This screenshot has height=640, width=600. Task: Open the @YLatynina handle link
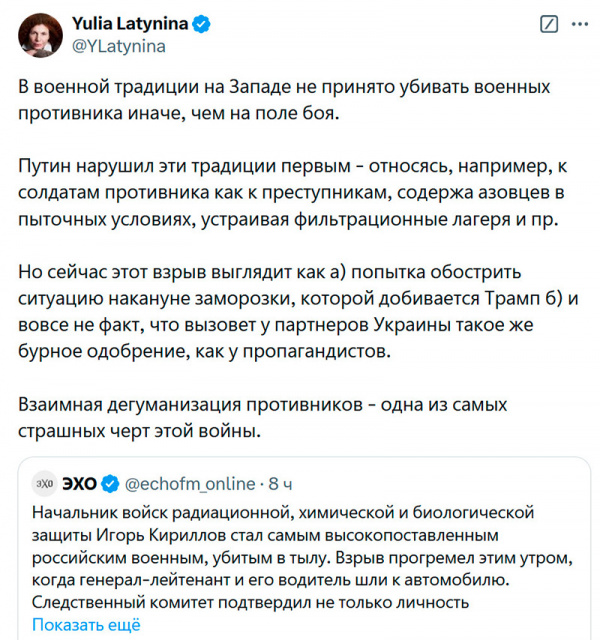[x=118, y=45]
